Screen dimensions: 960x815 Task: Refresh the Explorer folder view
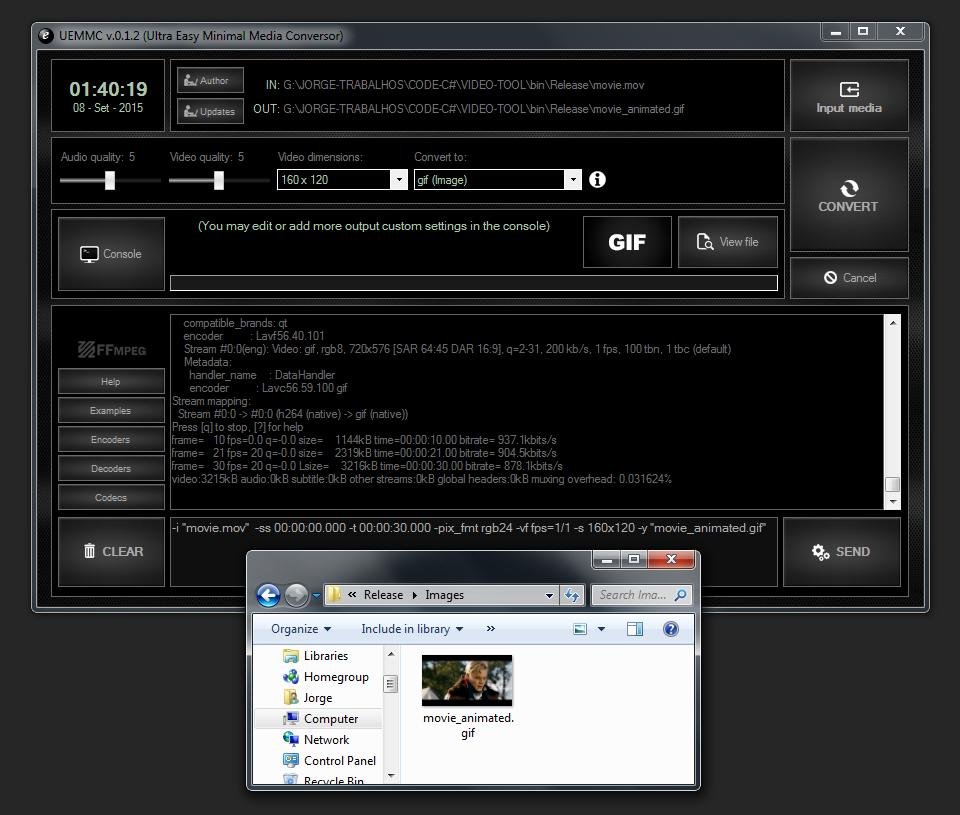tap(572, 595)
